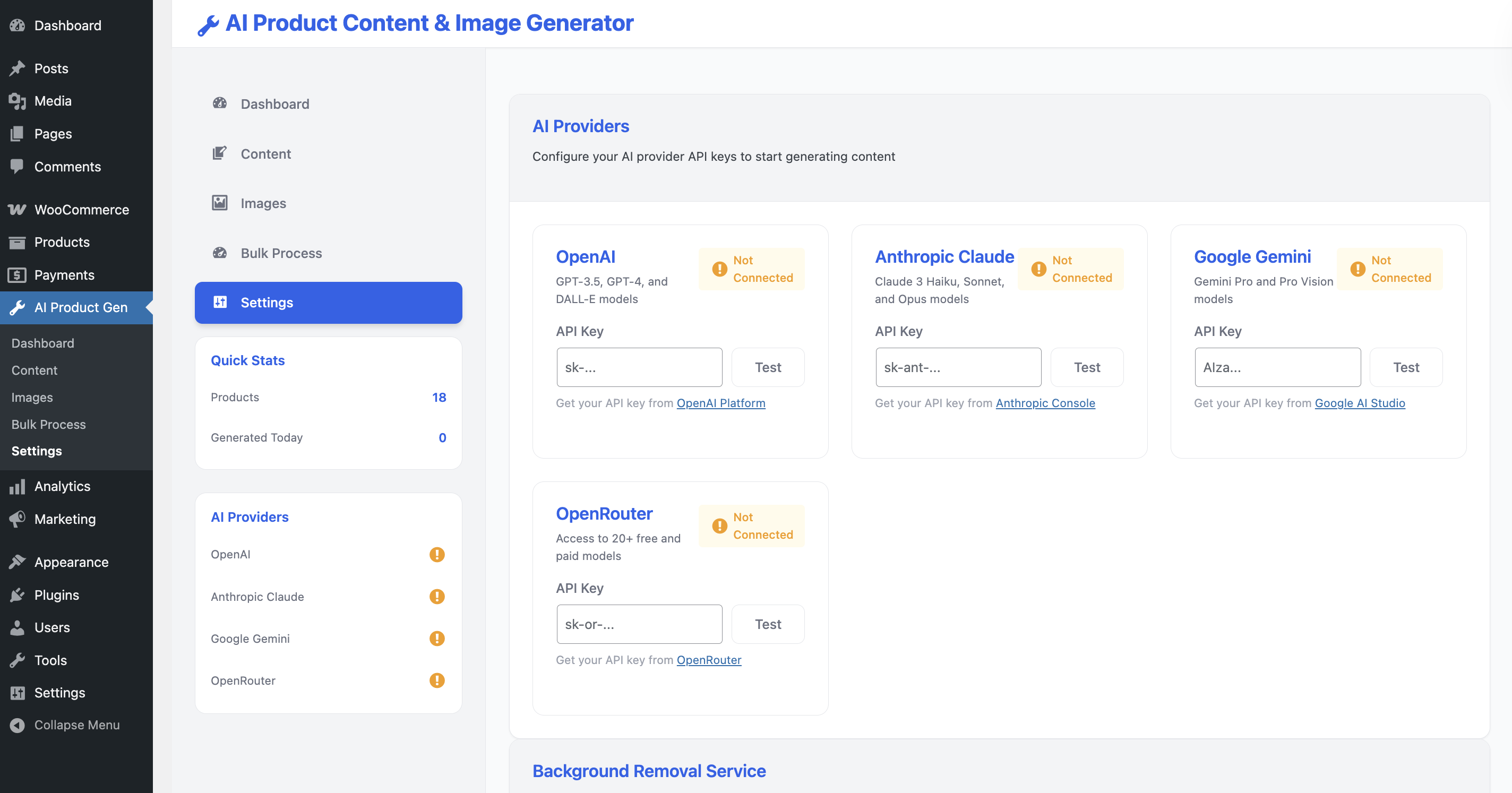The height and width of the screenshot is (793, 1512).
Task: Select the Products icon in admin sidebar
Action: (18, 242)
